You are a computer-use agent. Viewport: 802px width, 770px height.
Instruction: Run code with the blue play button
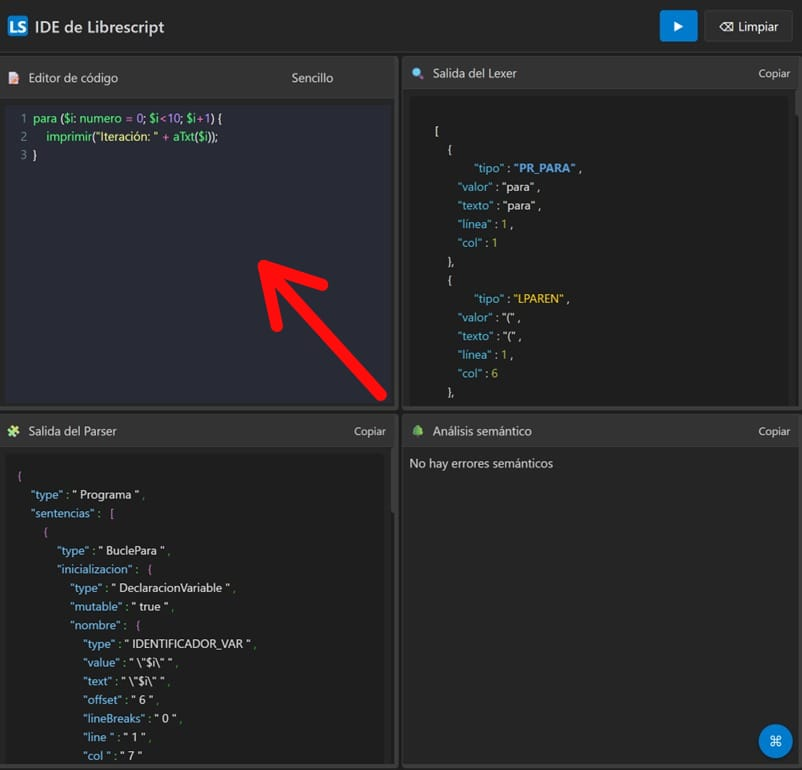pyautogui.click(x=678, y=26)
